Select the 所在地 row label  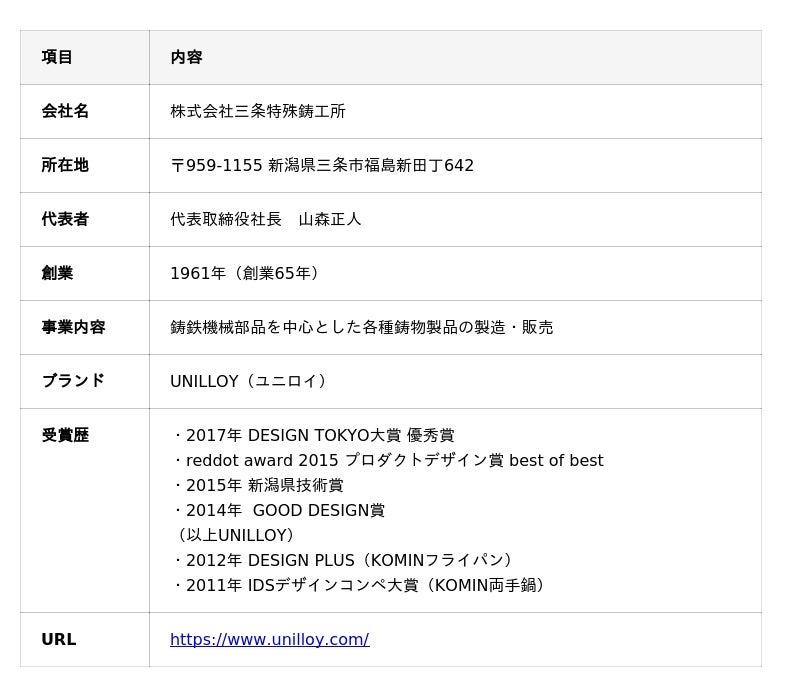[65, 165]
